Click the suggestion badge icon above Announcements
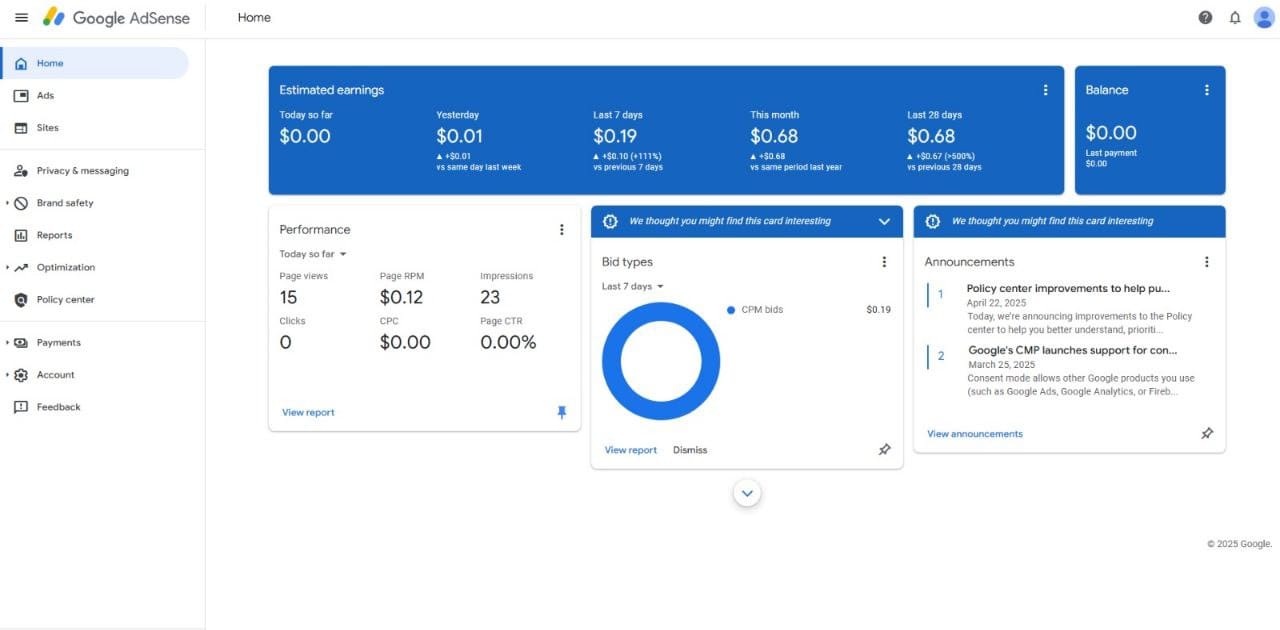The height and width of the screenshot is (630, 1280). click(933, 221)
